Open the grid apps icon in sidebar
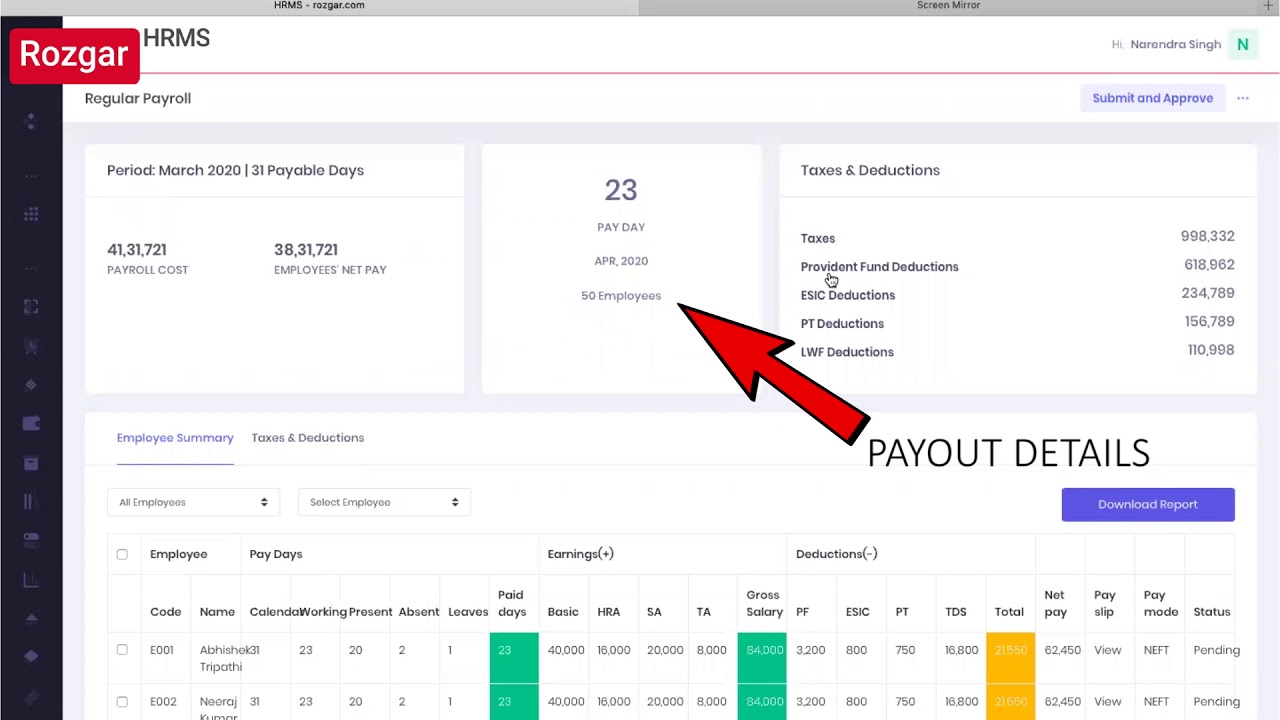1280x720 pixels. click(x=31, y=214)
